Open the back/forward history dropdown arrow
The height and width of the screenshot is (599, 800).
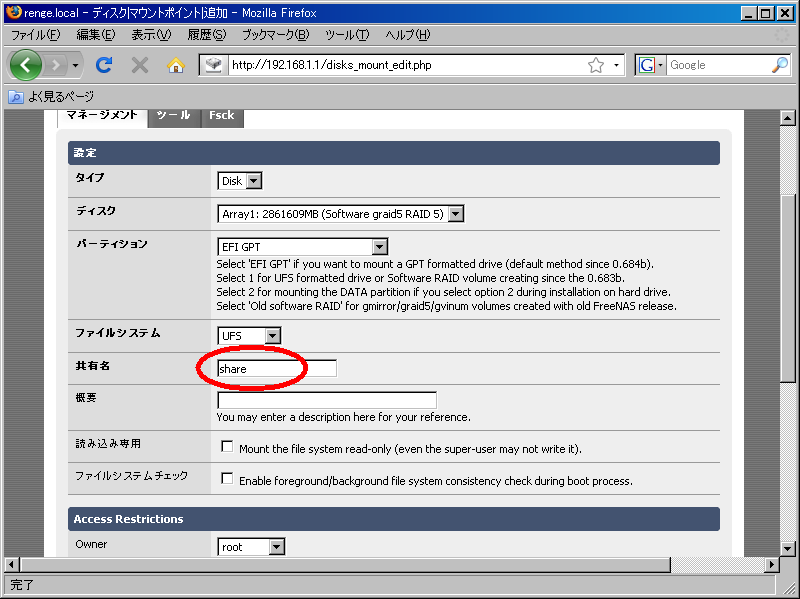pos(75,65)
